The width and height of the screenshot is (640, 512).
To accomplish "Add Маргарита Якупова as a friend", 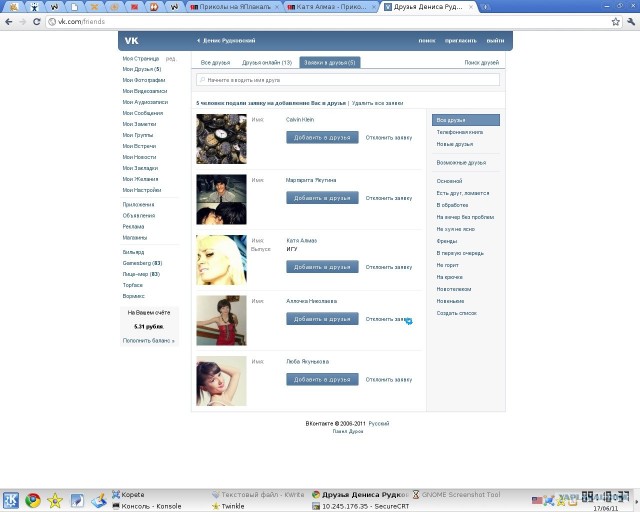I will [x=322, y=198].
